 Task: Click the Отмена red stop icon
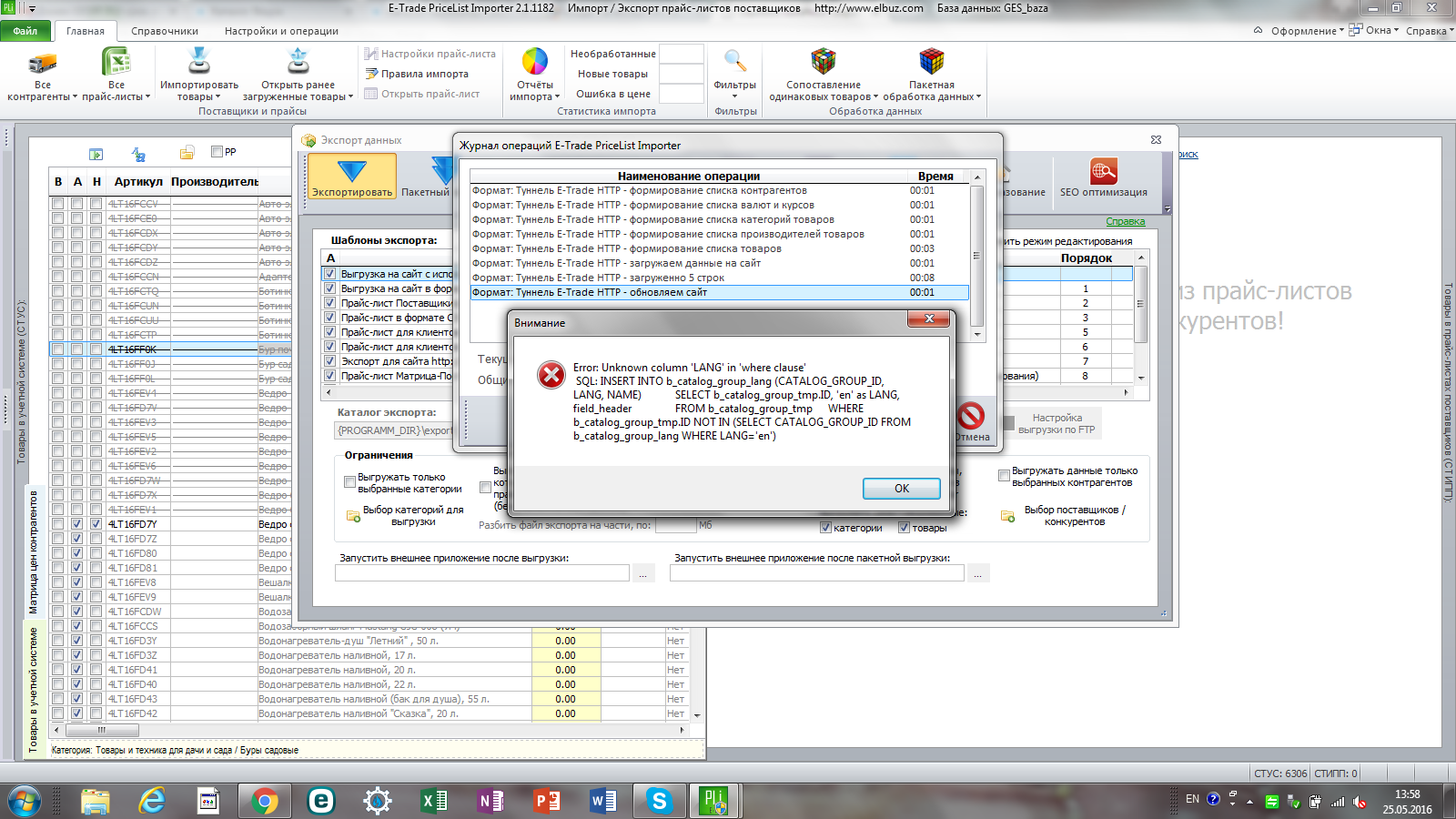point(971,416)
